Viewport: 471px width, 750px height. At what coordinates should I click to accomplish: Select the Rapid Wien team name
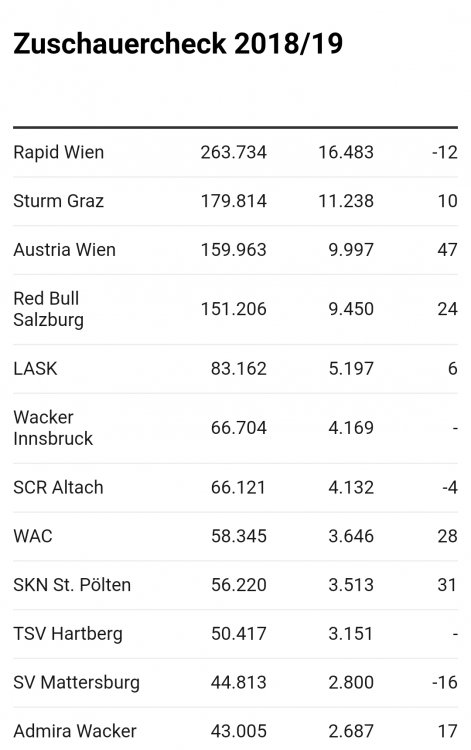(x=58, y=152)
